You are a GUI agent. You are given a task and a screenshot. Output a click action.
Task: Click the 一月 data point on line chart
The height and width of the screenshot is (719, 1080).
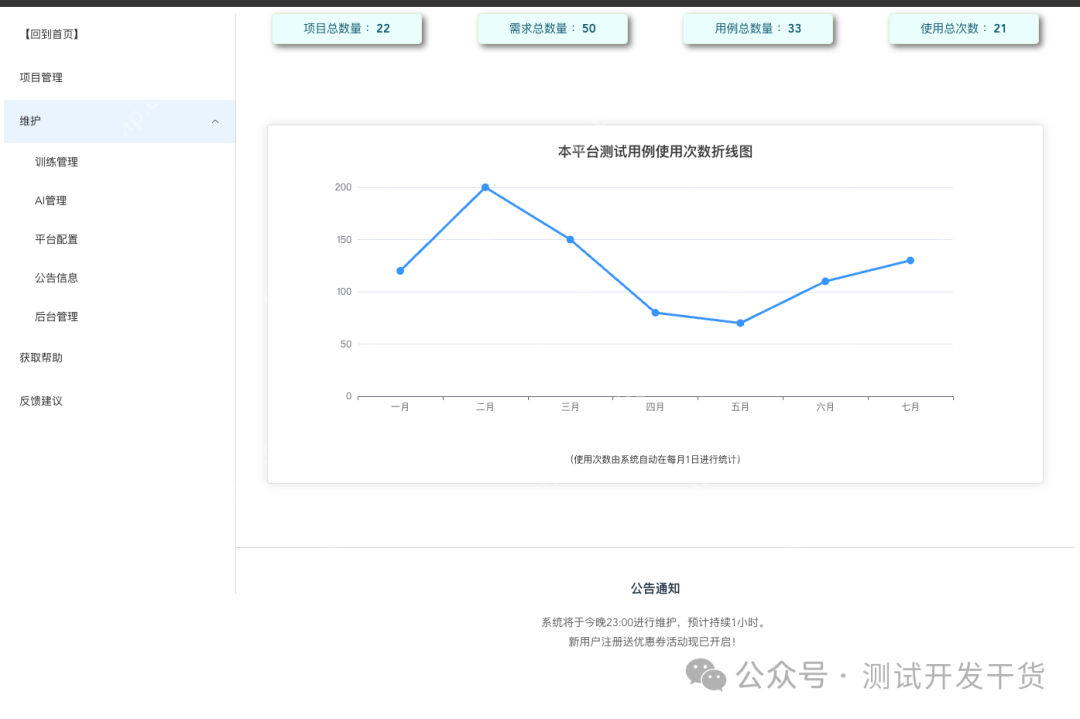(x=400, y=271)
